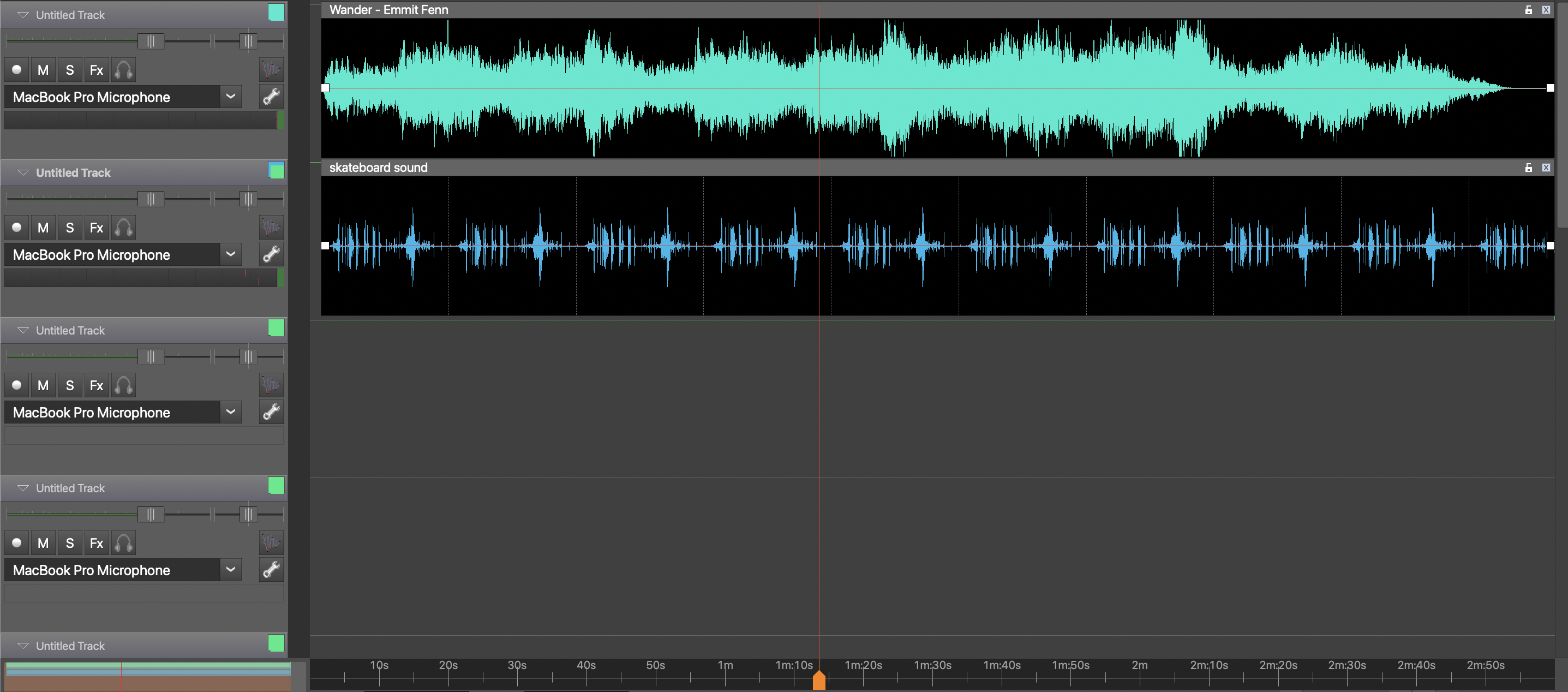The width and height of the screenshot is (1568, 692).
Task: Click the 30s mark on the time ruler
Action: click(x=517, y=665)
